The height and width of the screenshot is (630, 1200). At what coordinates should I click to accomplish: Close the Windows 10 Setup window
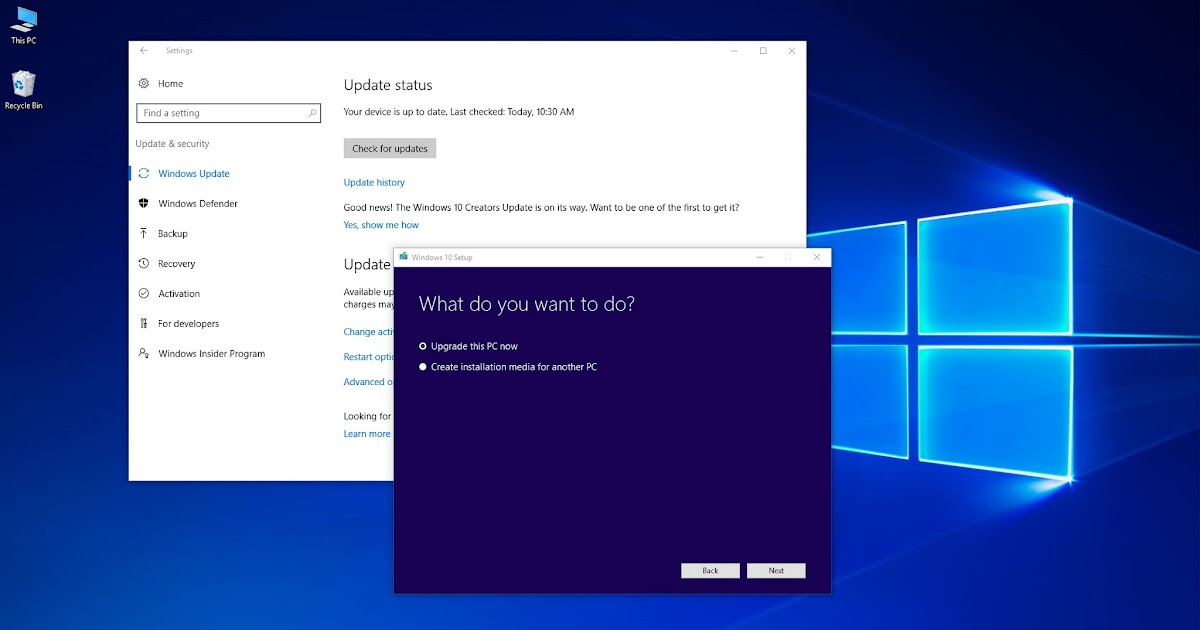(x=817, y=257)
